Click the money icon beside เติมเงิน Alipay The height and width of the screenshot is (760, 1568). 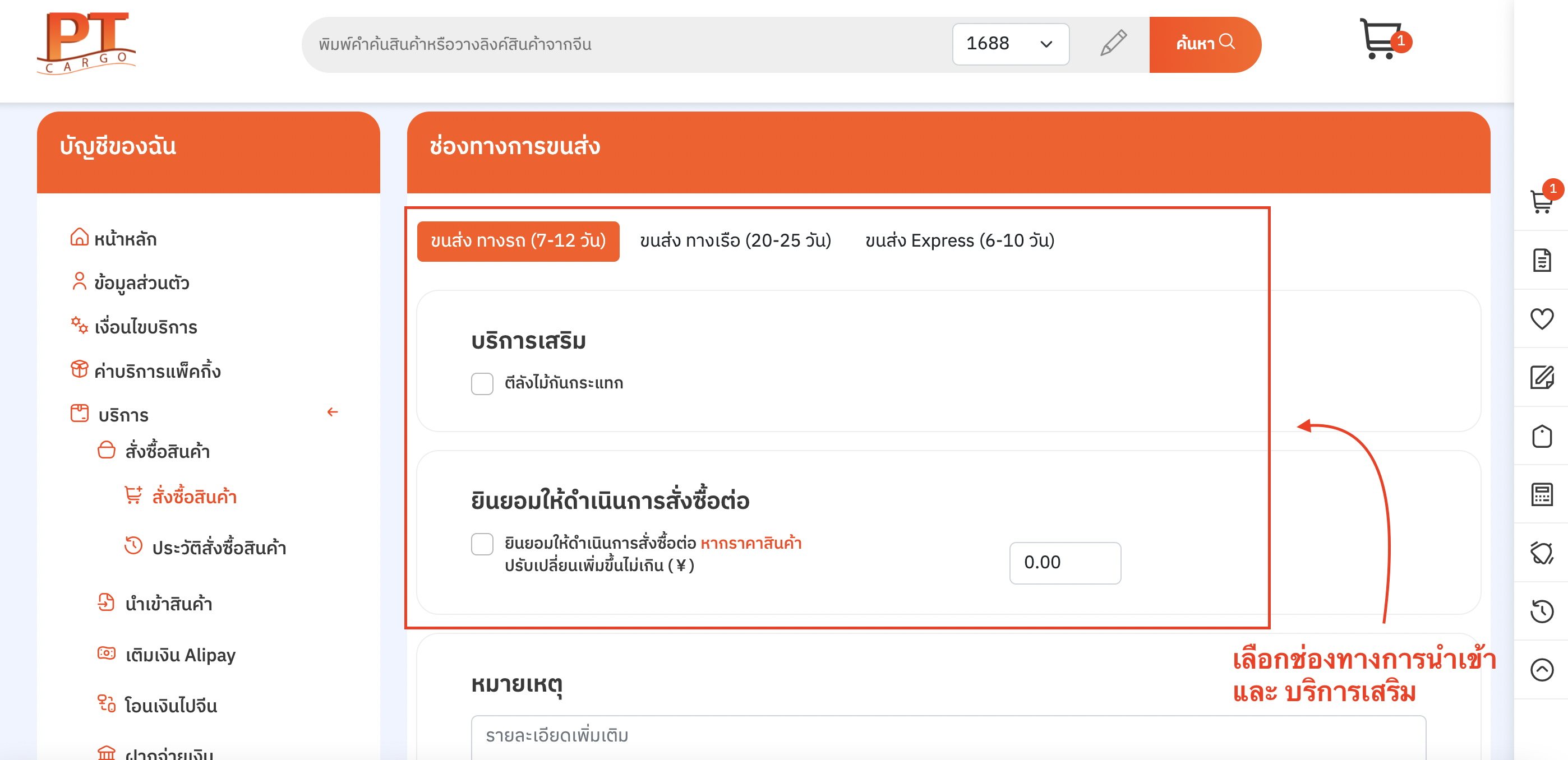click(x=106, y=653)
